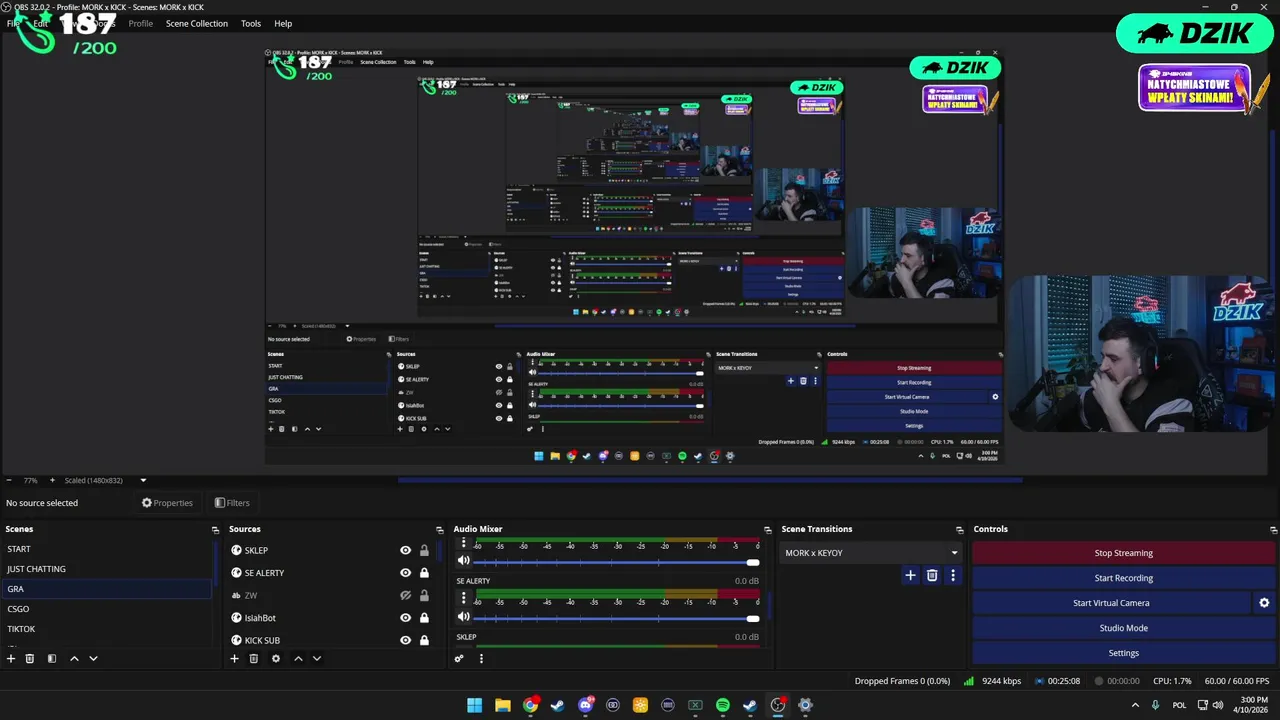Screen dimensions: 1280x720
Task: Adjust the SE ALERTY volume slider
Action: tap(617, 618)
